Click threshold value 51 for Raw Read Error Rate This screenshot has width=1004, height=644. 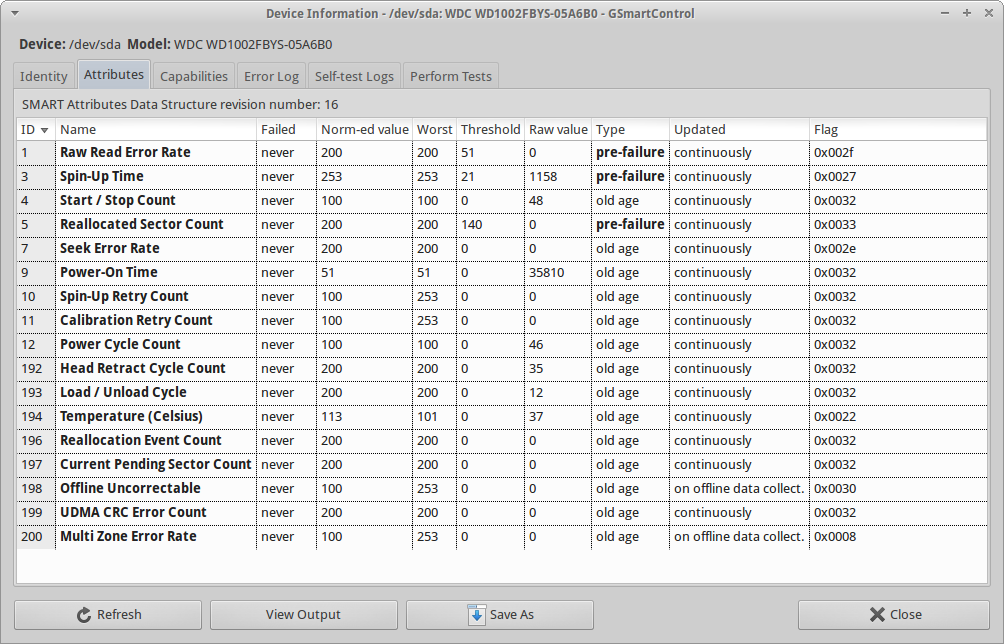(467, 152)
